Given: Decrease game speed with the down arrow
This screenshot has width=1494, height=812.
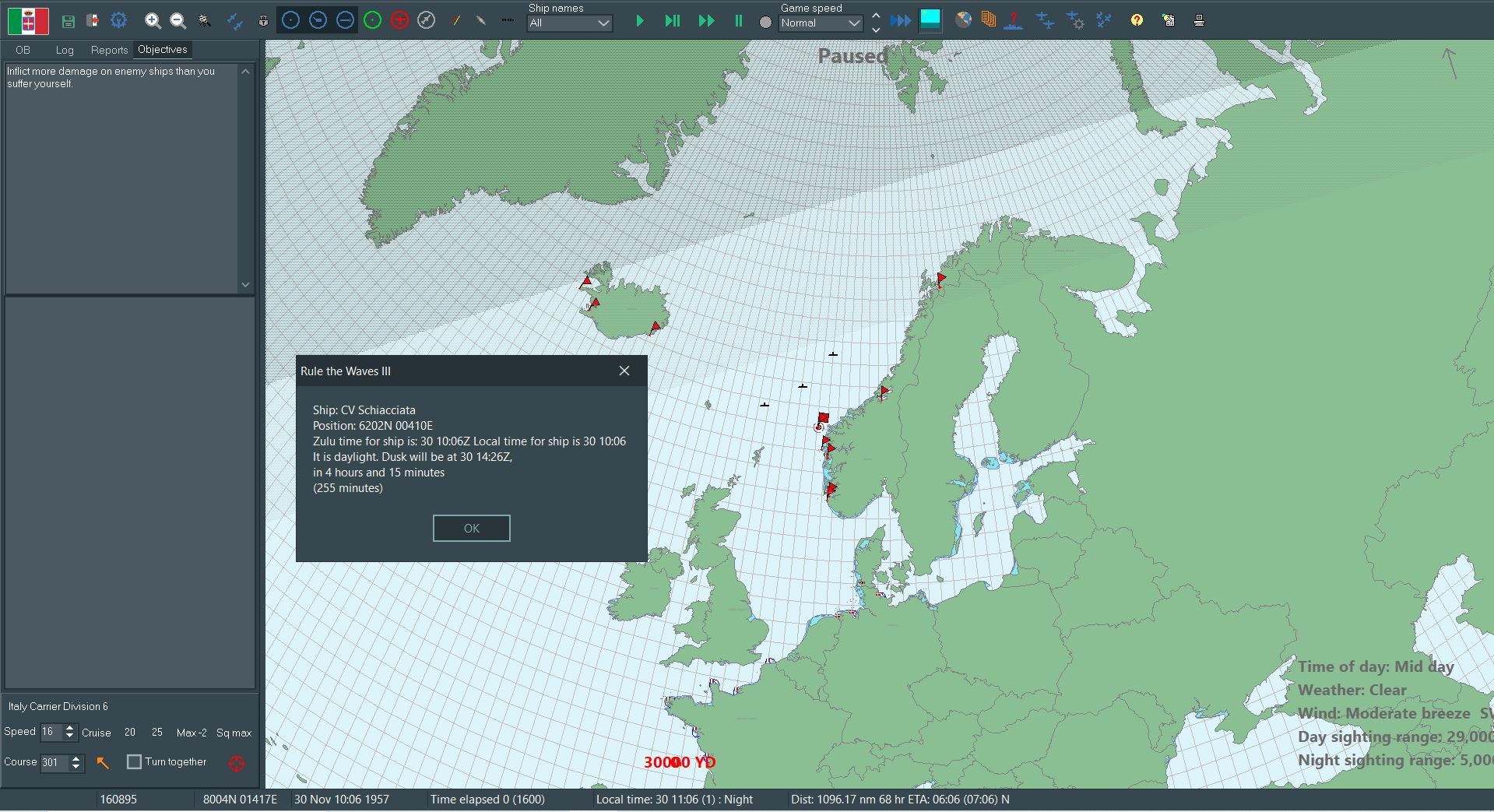Looking at the screenshot, I should pos(876,29).
